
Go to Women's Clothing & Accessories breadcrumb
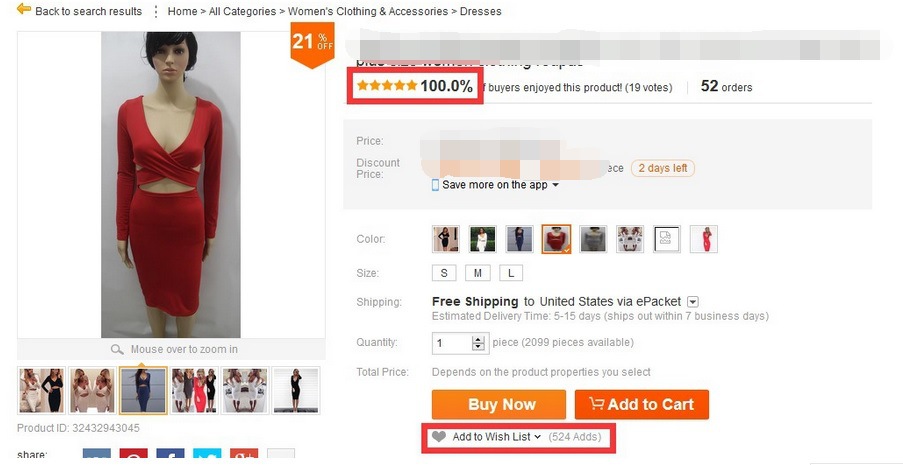pos(367,12)
